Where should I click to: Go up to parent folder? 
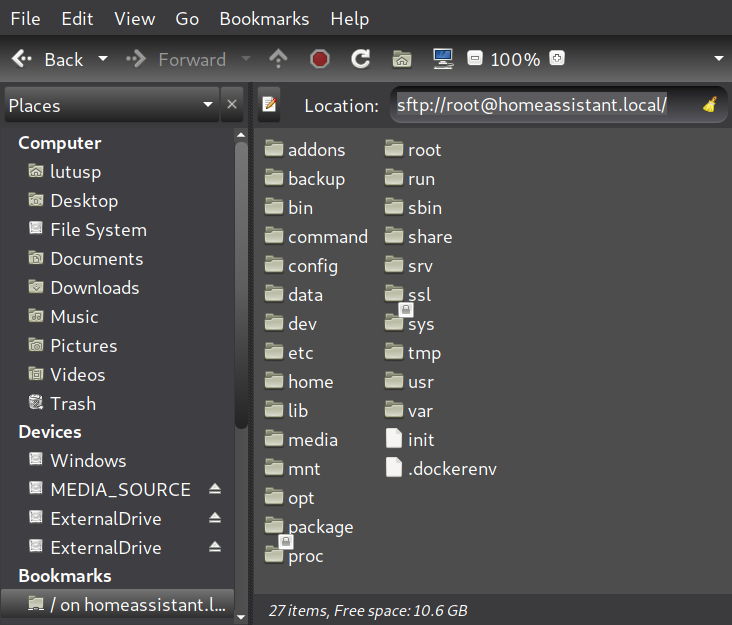278,59
